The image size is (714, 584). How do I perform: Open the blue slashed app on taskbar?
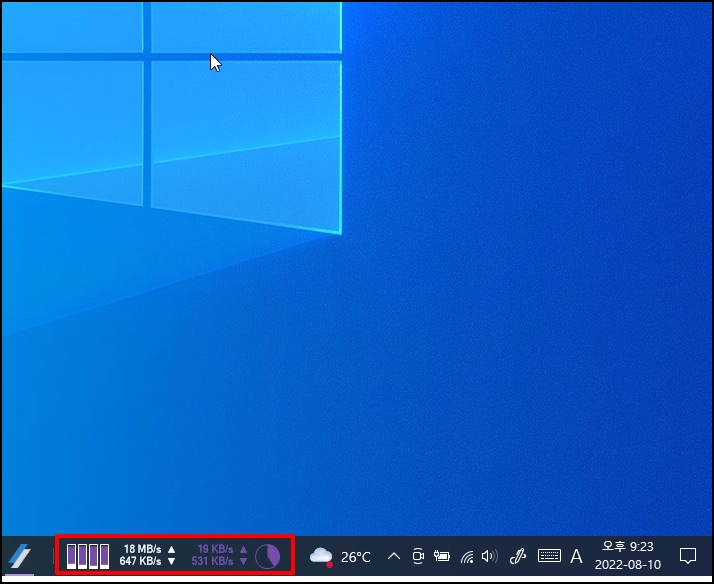coord(19,555)
